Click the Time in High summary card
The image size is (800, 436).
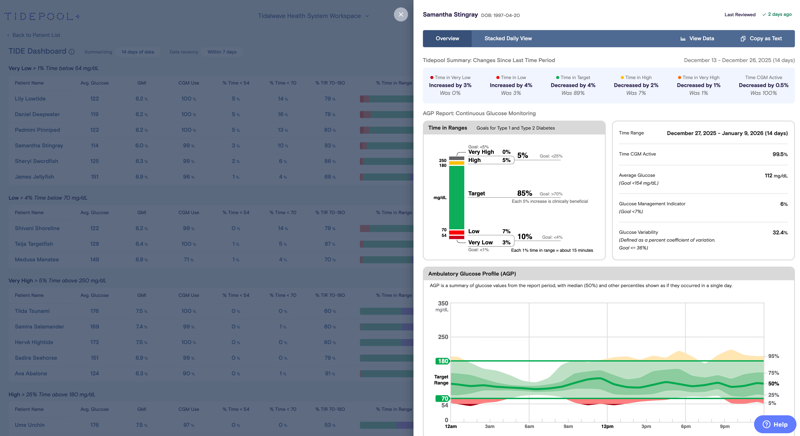(636, 85)
